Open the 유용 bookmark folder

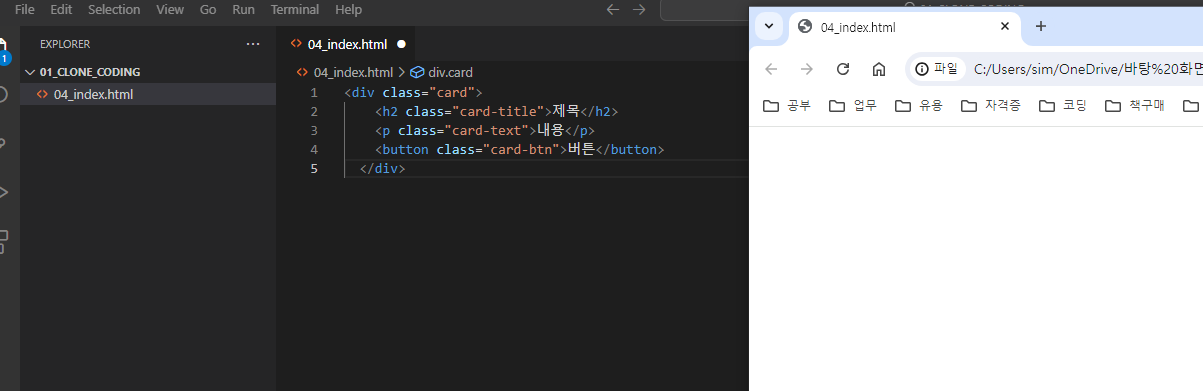(x=919, y=105)
